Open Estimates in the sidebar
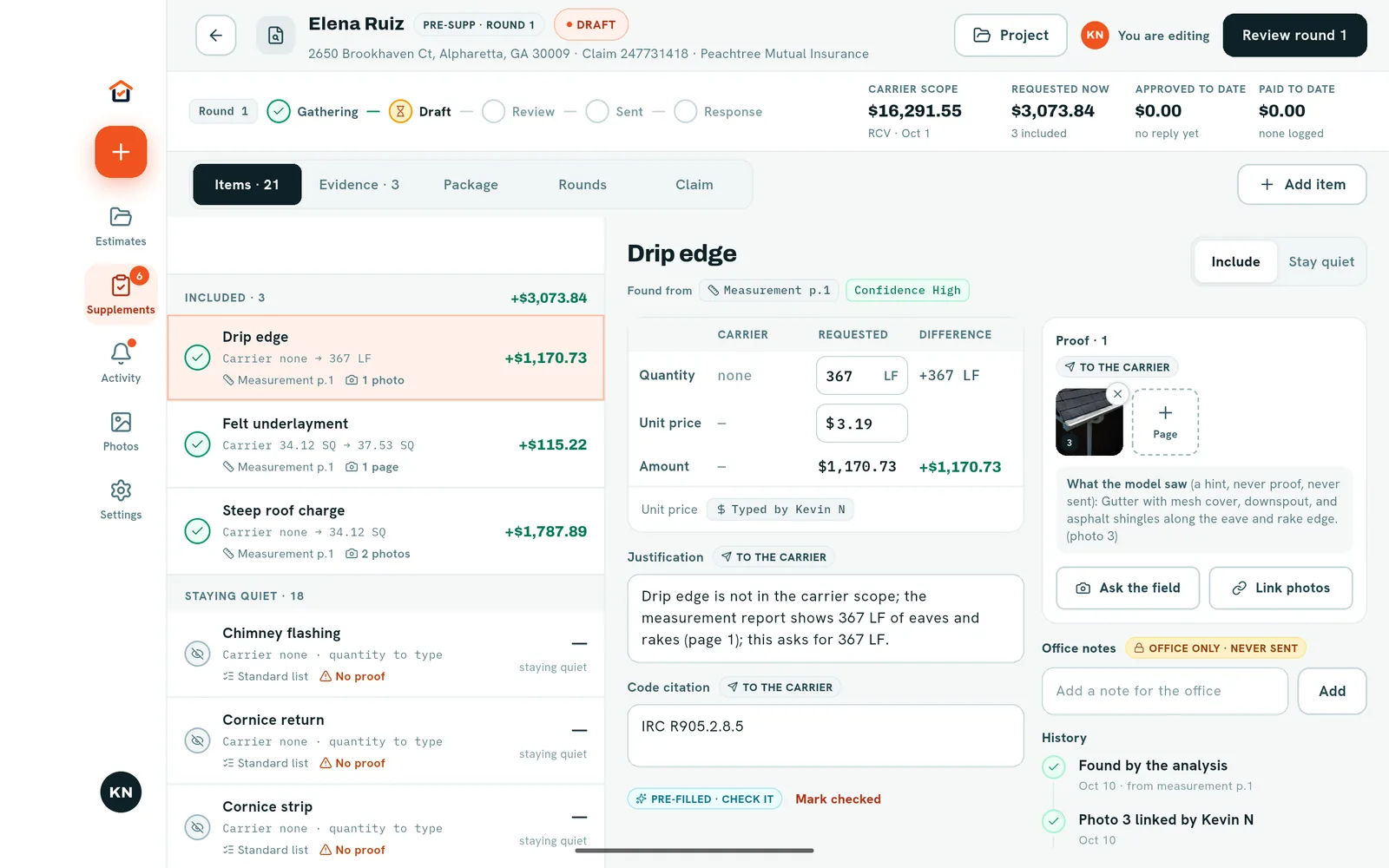Viewport: 1389px width, 868px height. [x=121, y=227]
